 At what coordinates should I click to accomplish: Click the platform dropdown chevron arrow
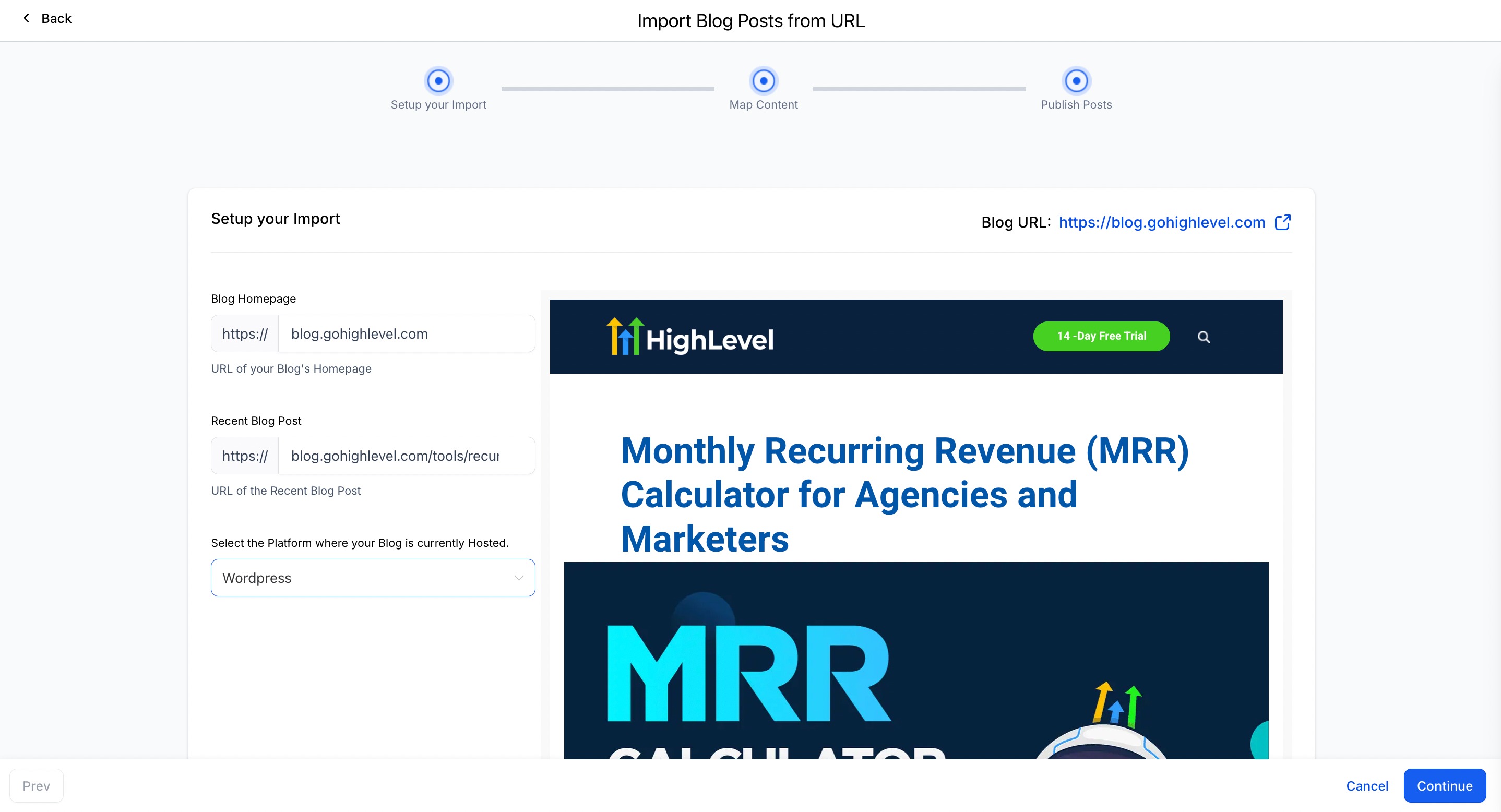pyautogui.click(x=519, y=578)
